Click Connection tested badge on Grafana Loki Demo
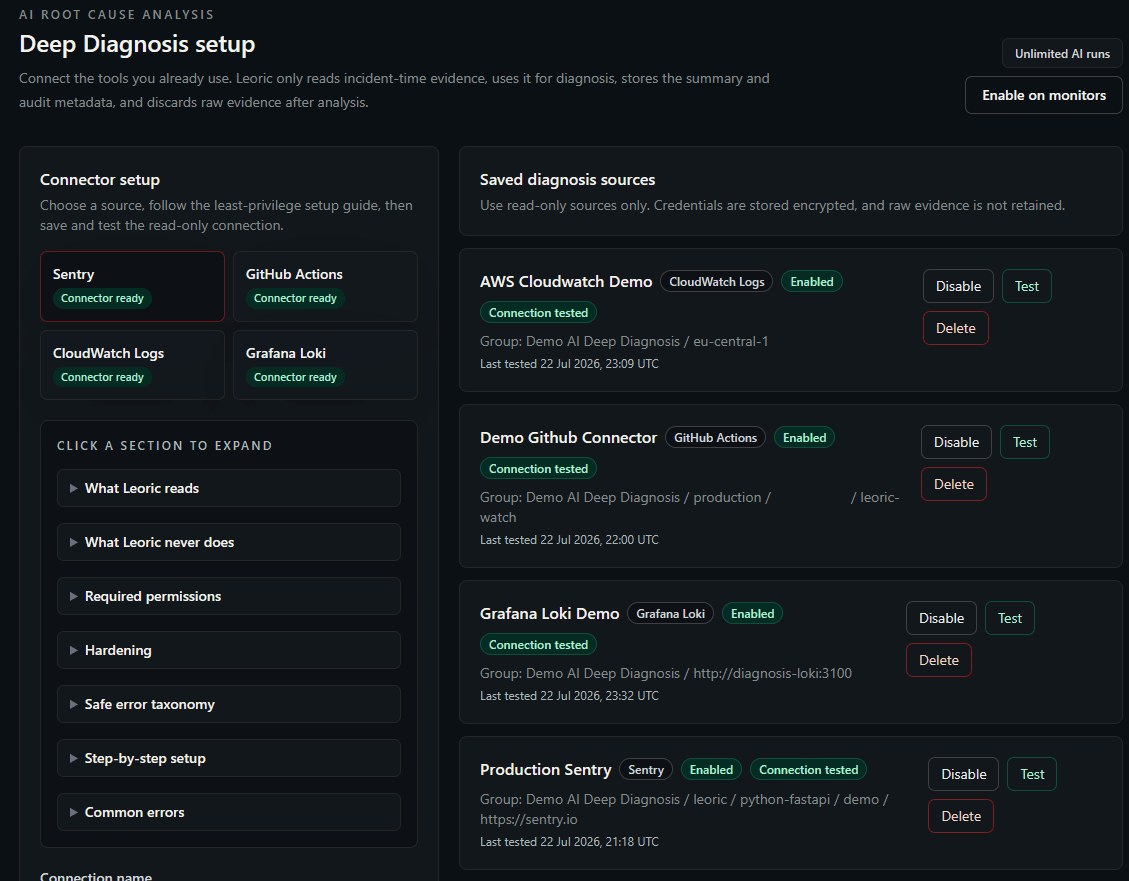Image resolution: width=1129 pixels, height=881 pixels. pyautogui.click(x=538, y=645)
